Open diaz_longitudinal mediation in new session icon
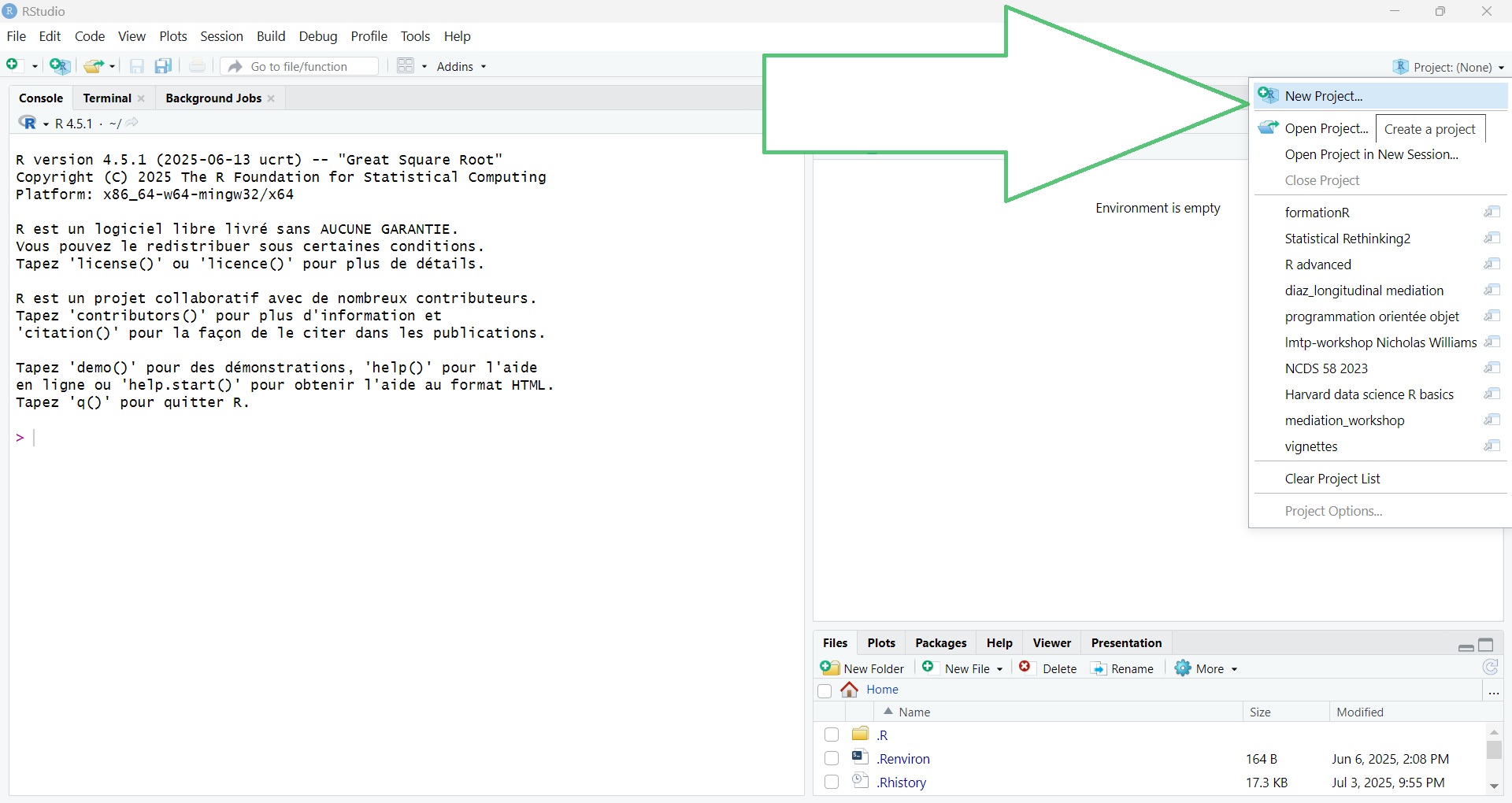This screenshot has width=1512, height=803. click(x=1492, y=290)
